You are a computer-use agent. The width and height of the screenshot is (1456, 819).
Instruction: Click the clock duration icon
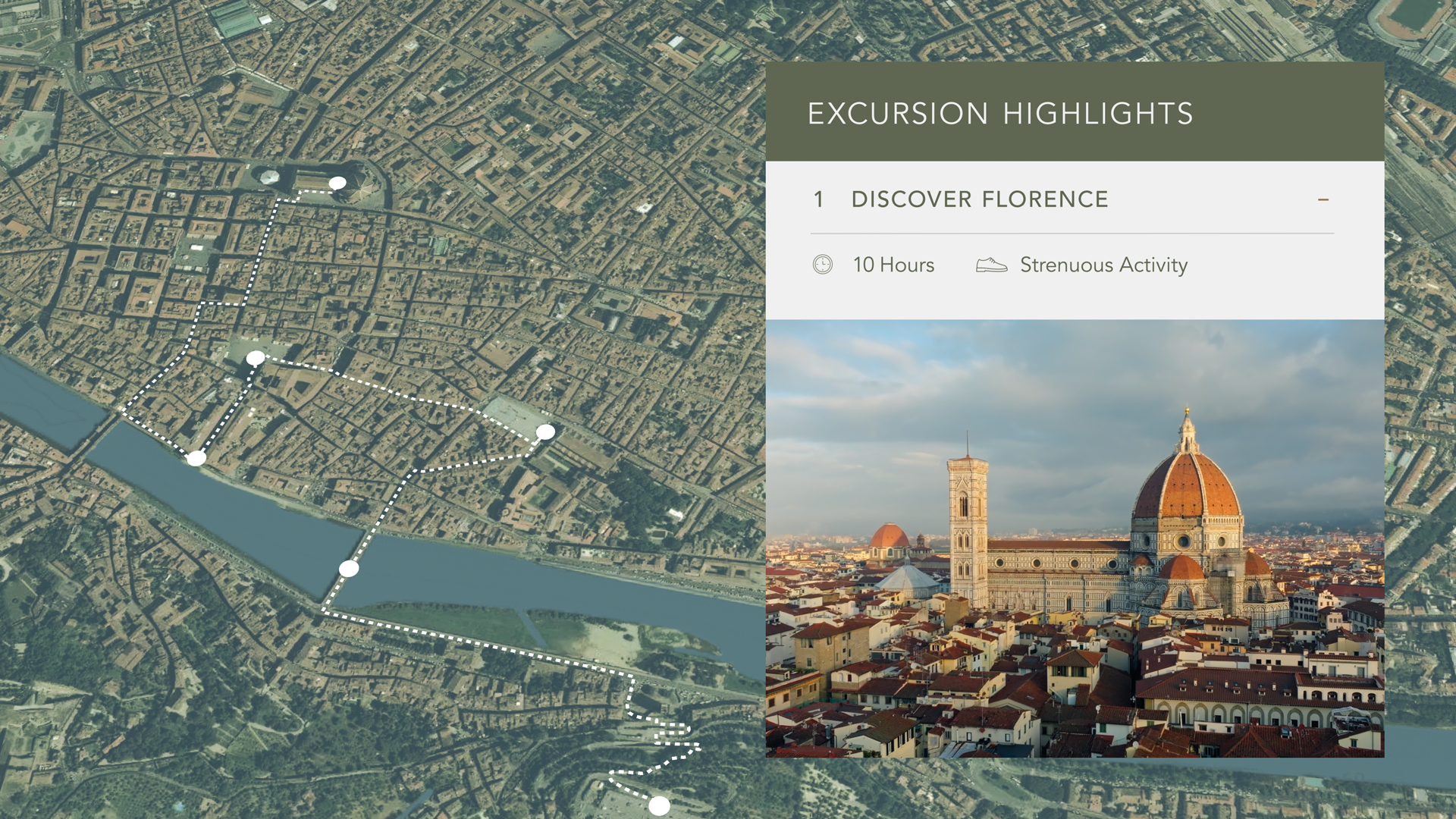(x=822, y=265)
